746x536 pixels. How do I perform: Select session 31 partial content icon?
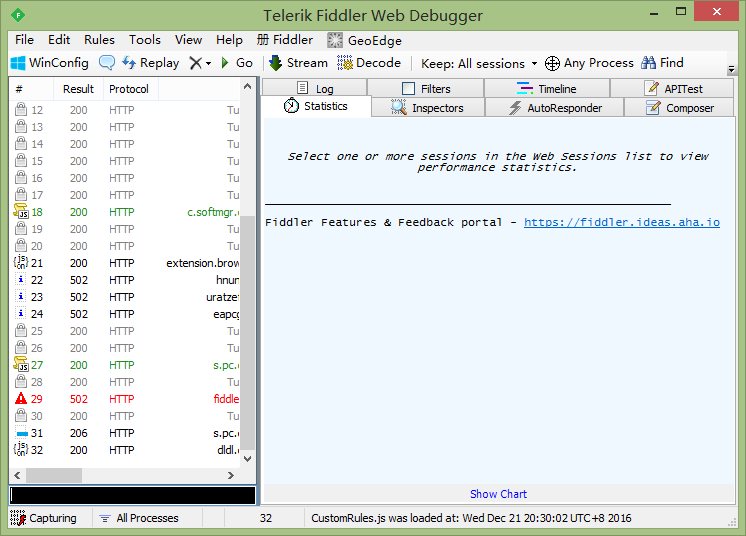pos(22,433)
